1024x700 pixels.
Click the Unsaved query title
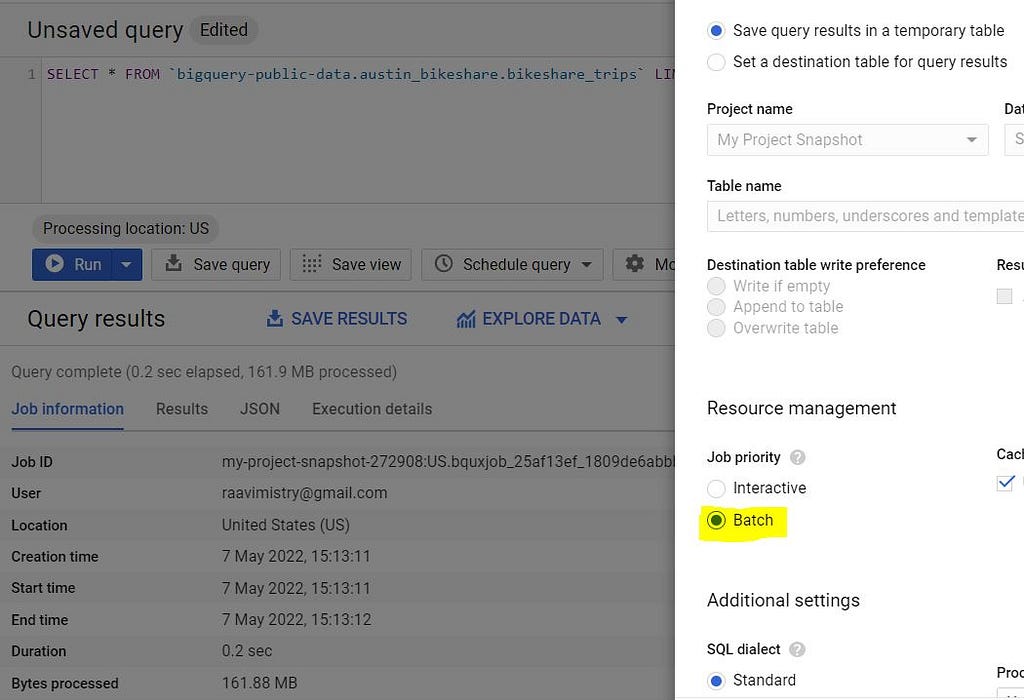click(105, 30)
